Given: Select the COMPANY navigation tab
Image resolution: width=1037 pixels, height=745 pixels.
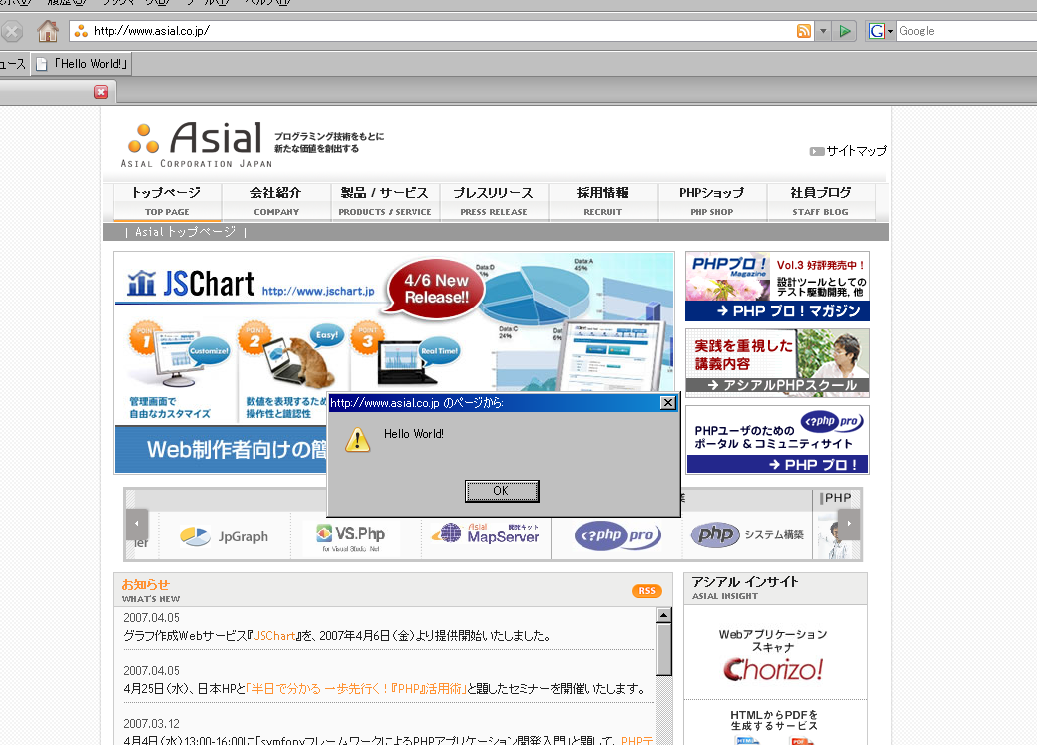Looking at the screenshot, I should [276, 200].
